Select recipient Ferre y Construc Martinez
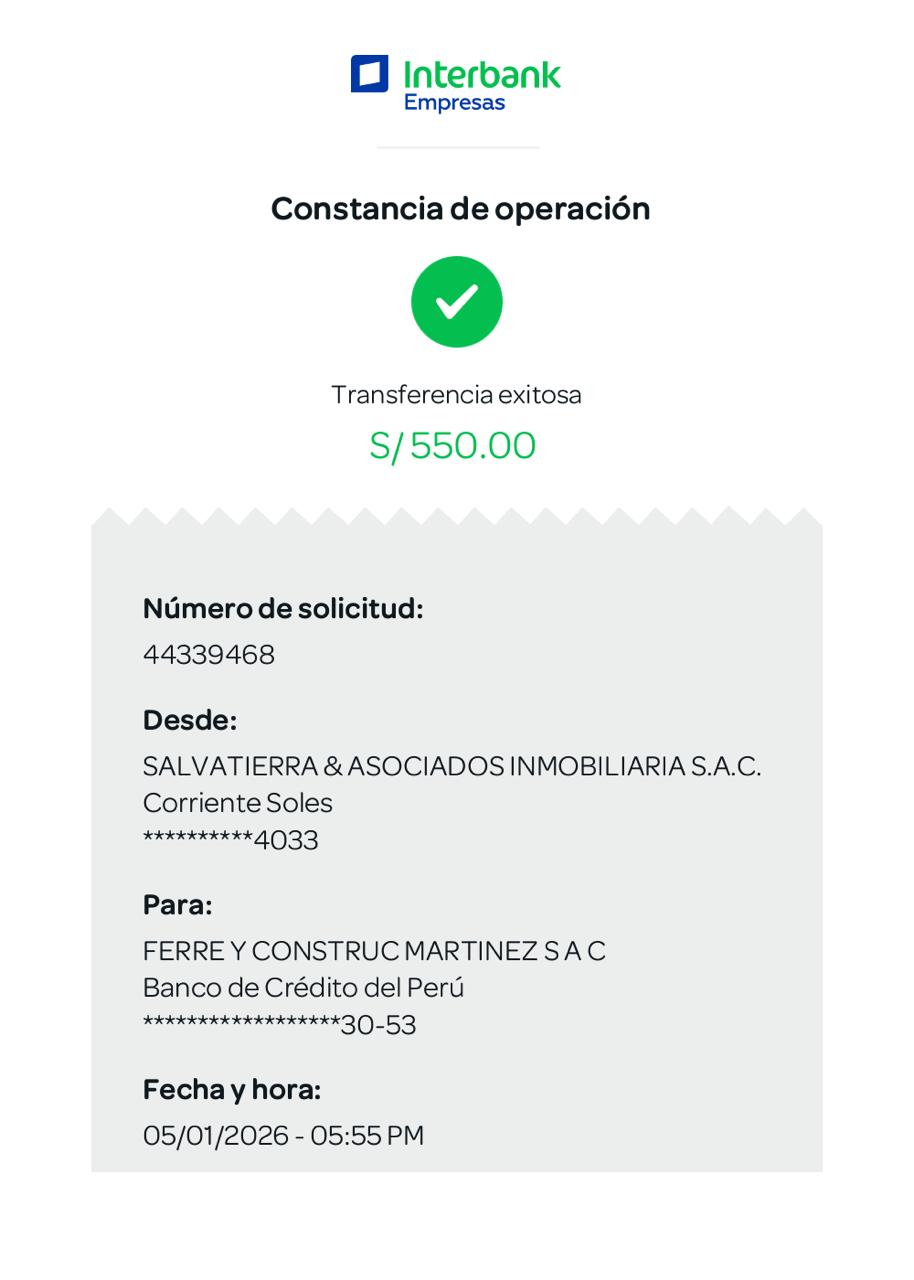The image size is (914, 1280). click(374, 950)
